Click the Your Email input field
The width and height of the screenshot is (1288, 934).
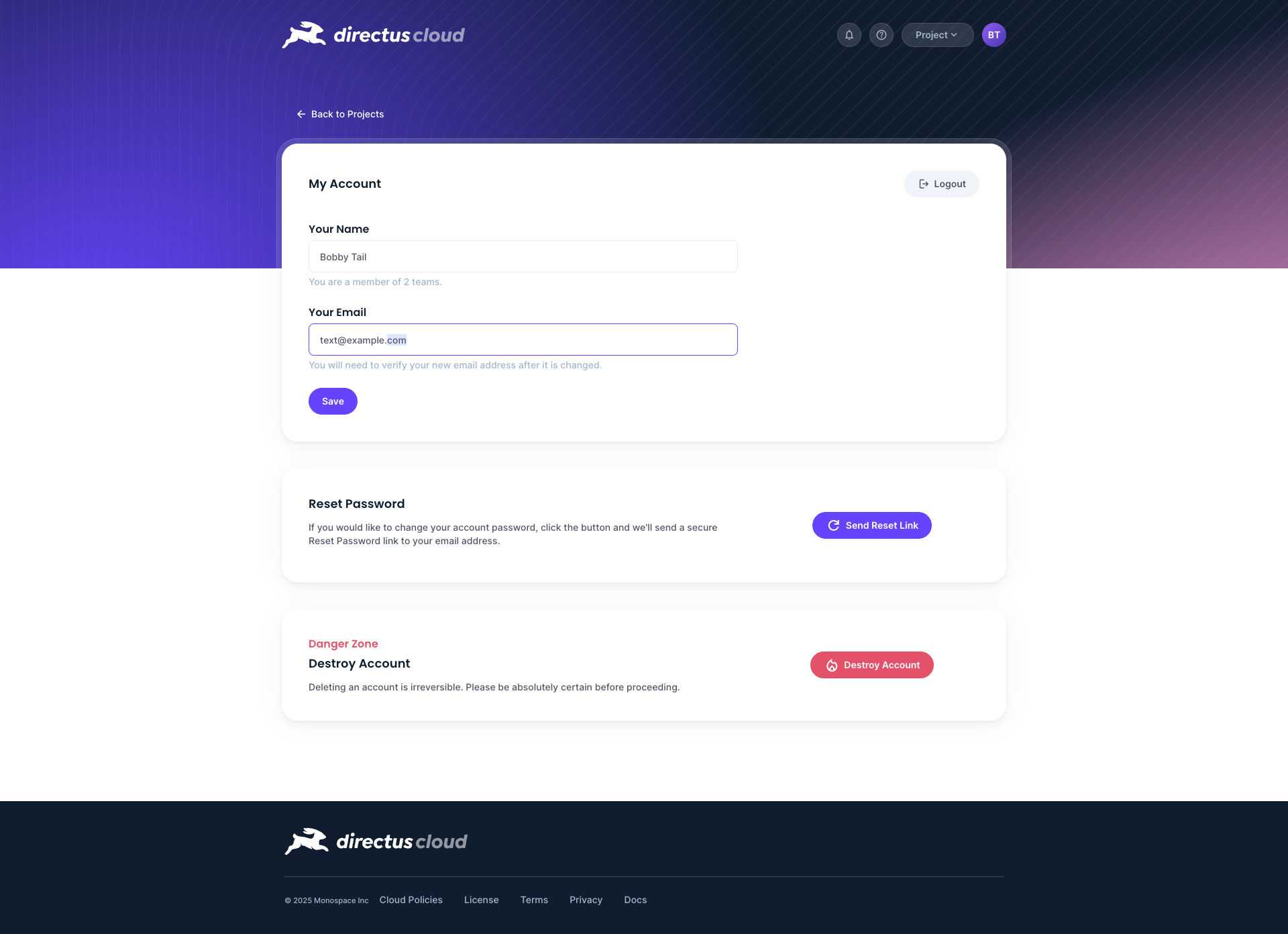[x=523, y=339]
